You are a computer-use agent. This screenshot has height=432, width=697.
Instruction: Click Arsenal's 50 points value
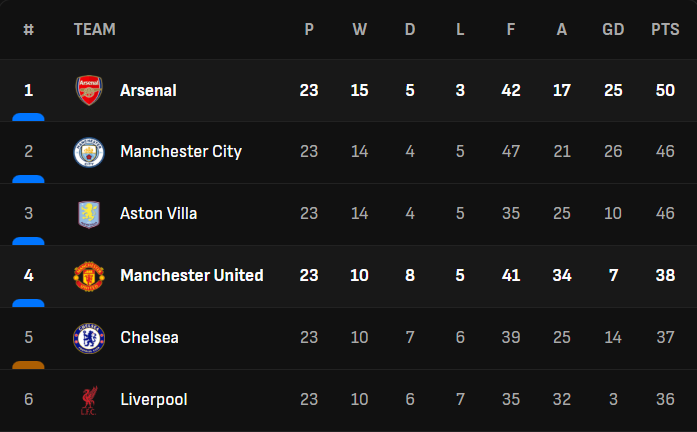tap(665, 90)
